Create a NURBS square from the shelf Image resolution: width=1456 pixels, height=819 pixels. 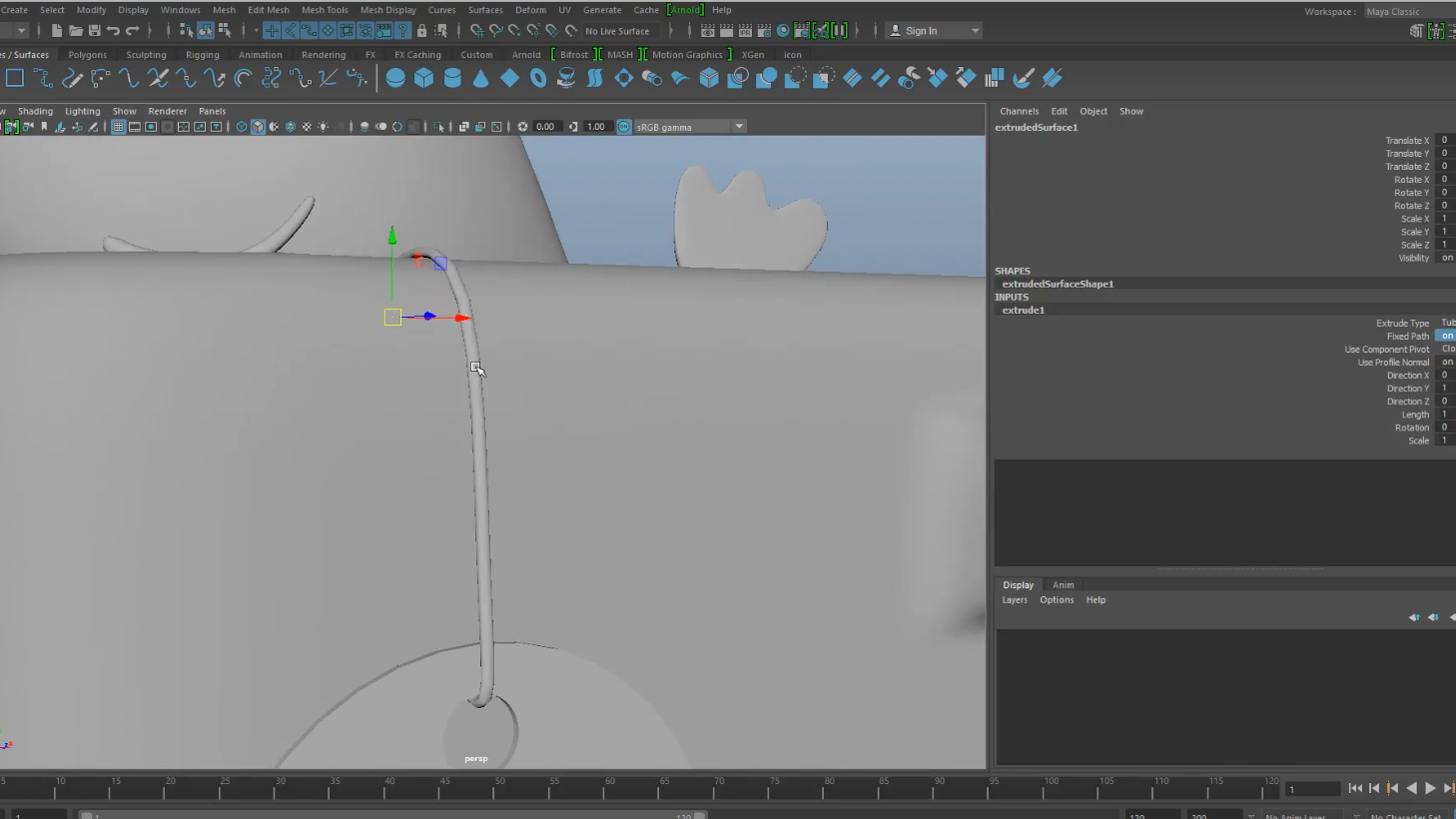pyautogui.click(x=15, y=78)
